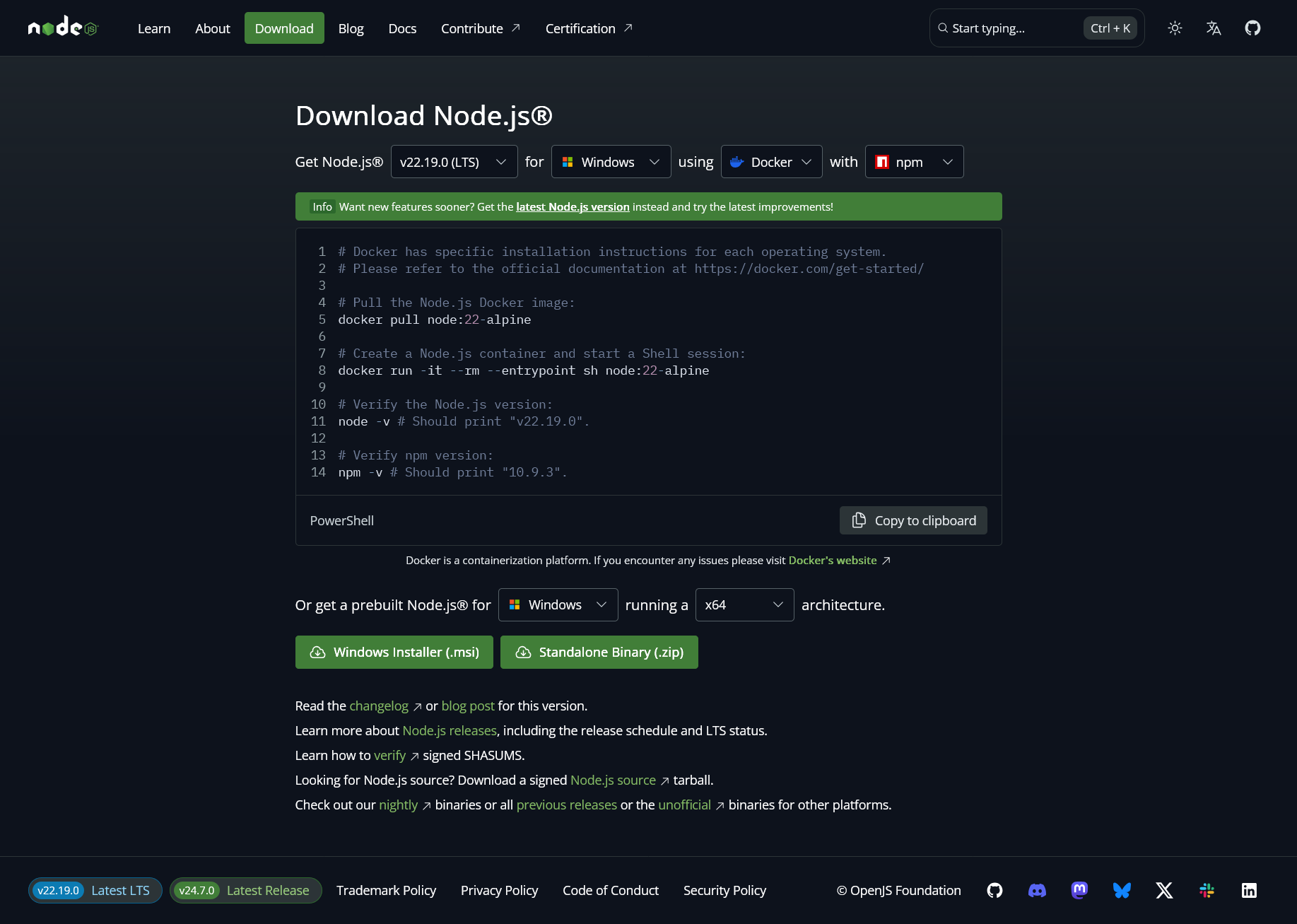Expand the prebuilt Windows OS dropdown
1297x924 pixels.
[558, 605]
